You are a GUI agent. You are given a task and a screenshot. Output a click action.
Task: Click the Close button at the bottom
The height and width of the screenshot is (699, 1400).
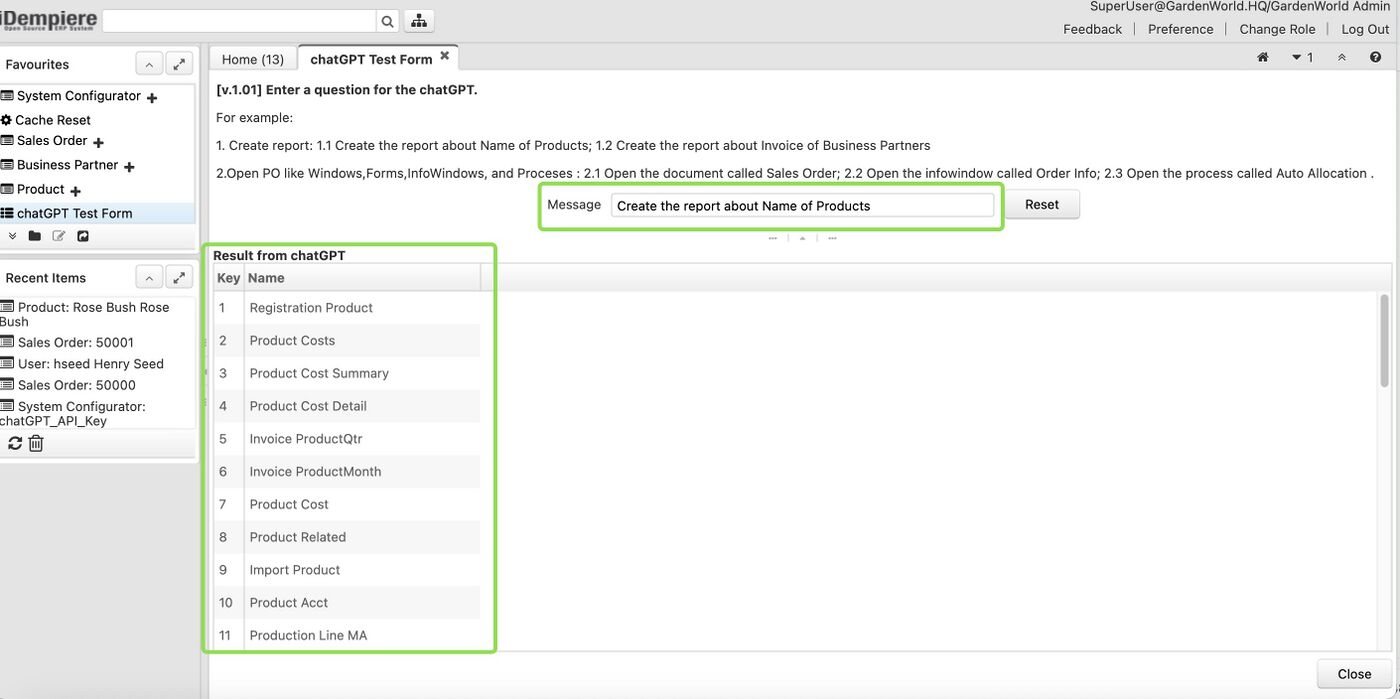[1353, 673]
